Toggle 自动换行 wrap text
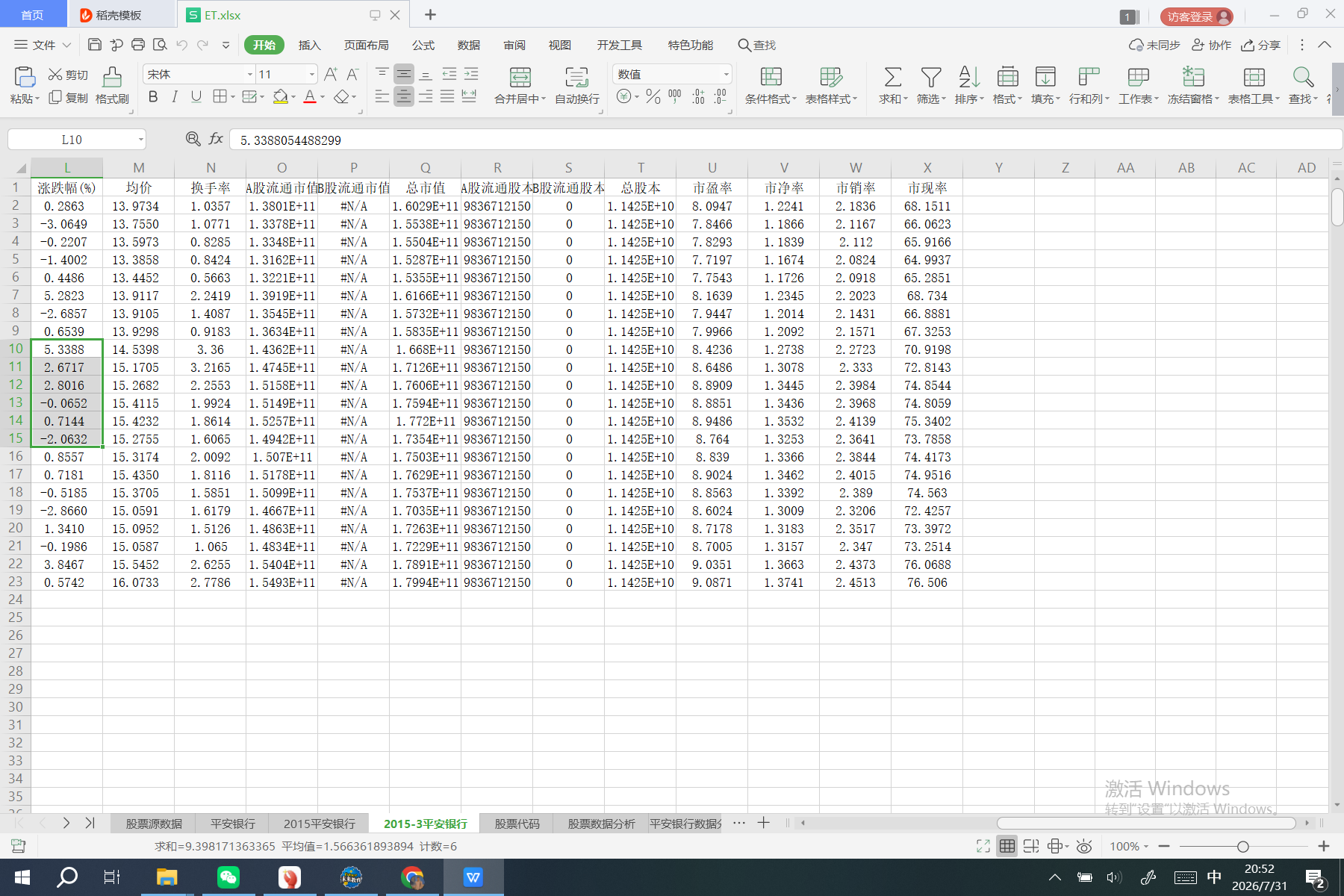 (x=577, y=84)
